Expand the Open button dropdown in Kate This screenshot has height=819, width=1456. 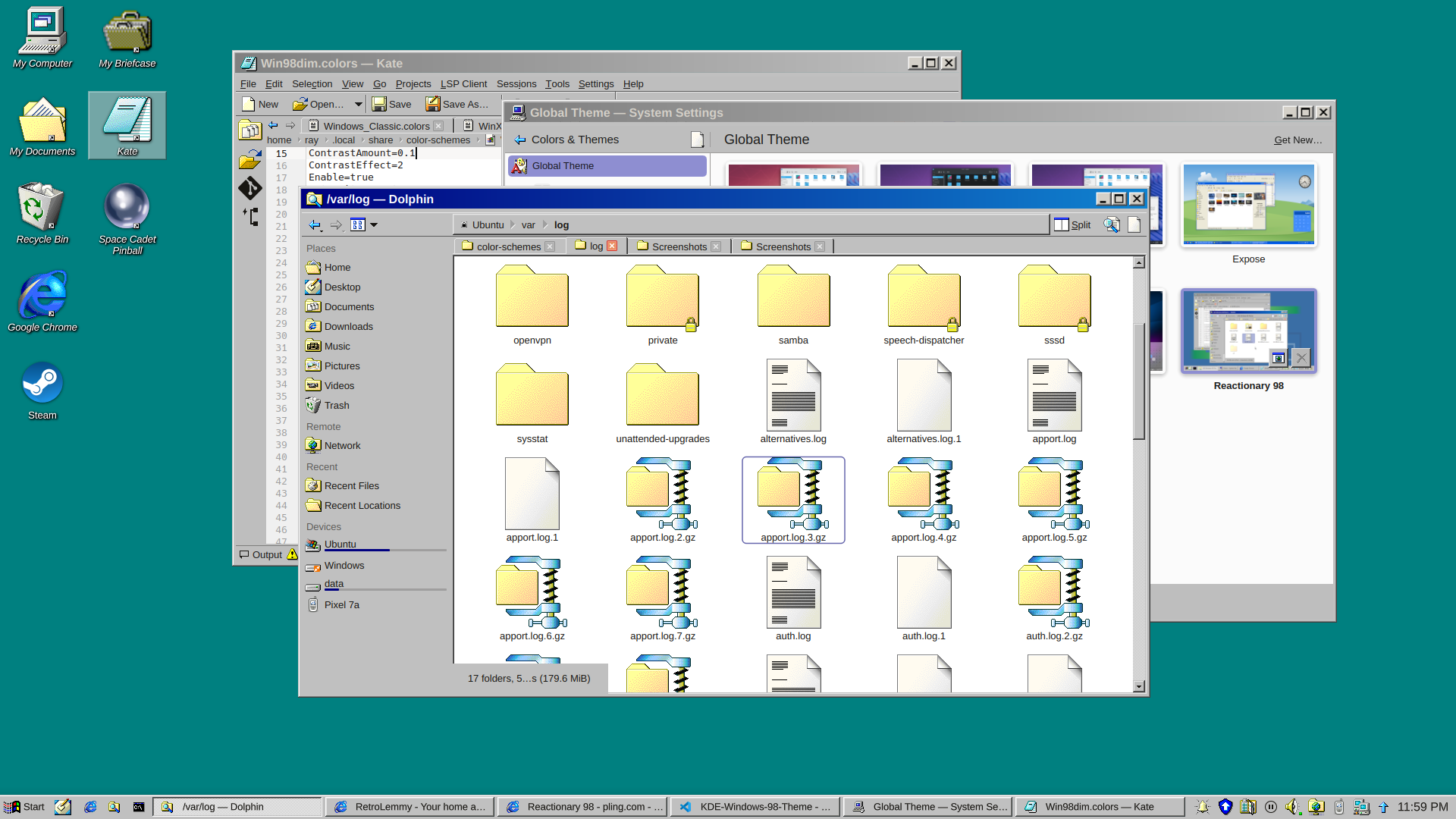[x=358, y=105]
